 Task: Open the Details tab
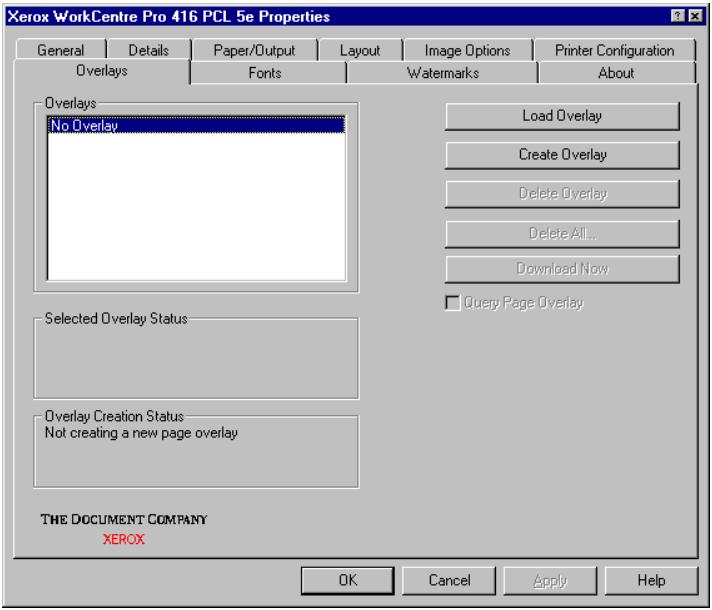(148, 50)
